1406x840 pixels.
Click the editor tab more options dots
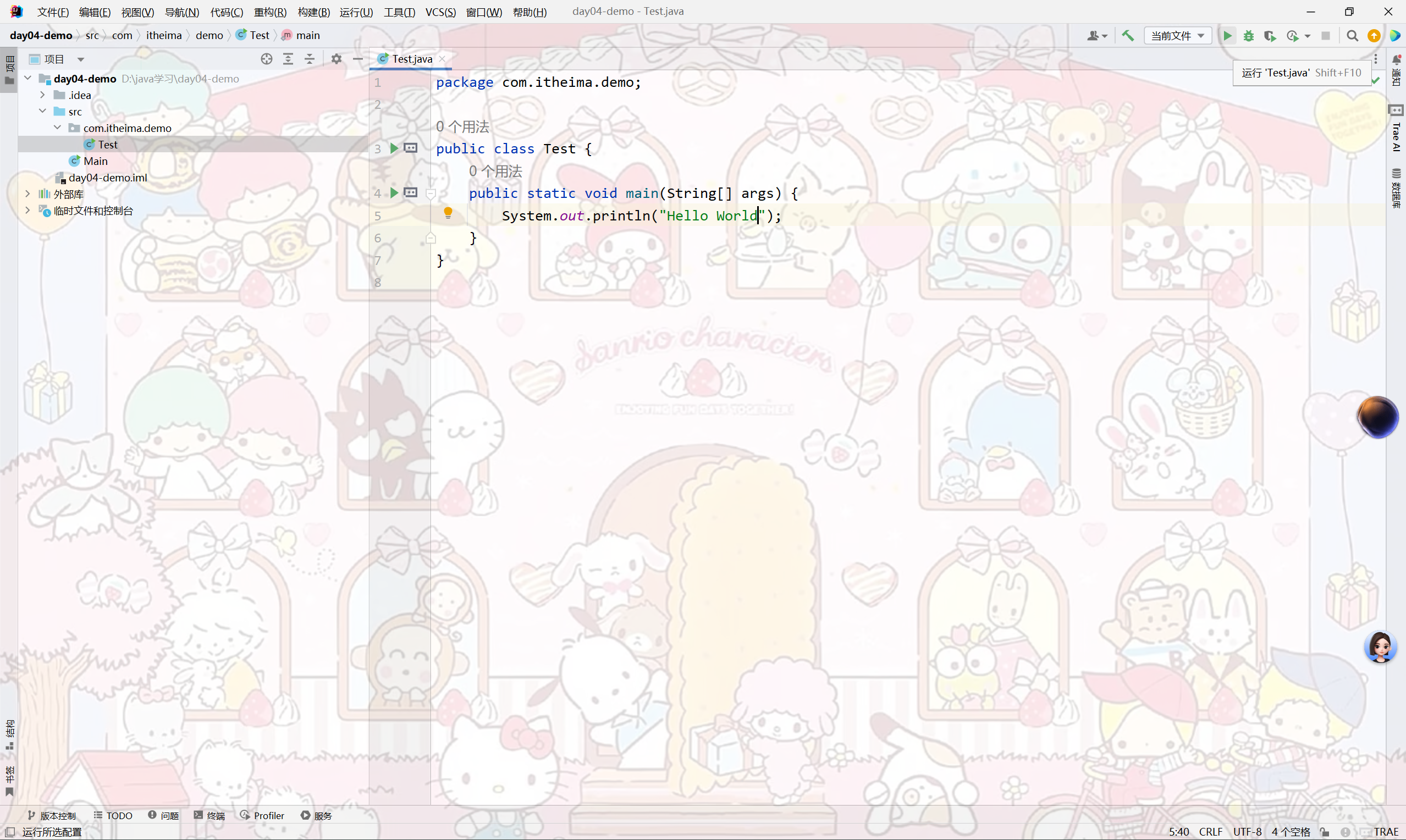point(1376,59)
